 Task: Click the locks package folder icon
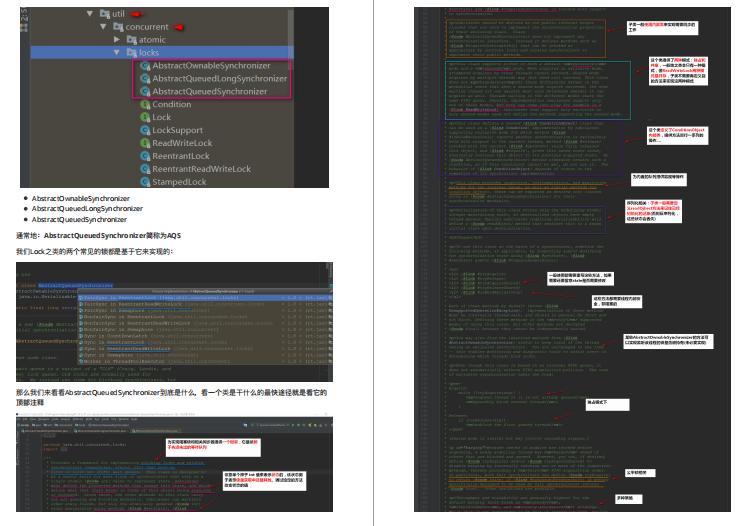(x=132, y=53)
